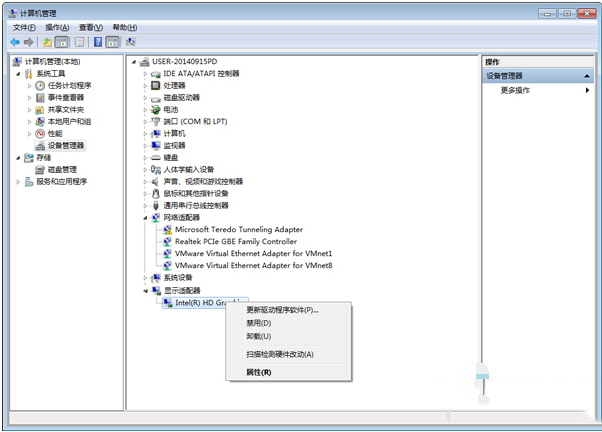Collapse the 设备管理器 actions section arrow
The height and width of the screenshot is (432, 602).
pos(587,76)
